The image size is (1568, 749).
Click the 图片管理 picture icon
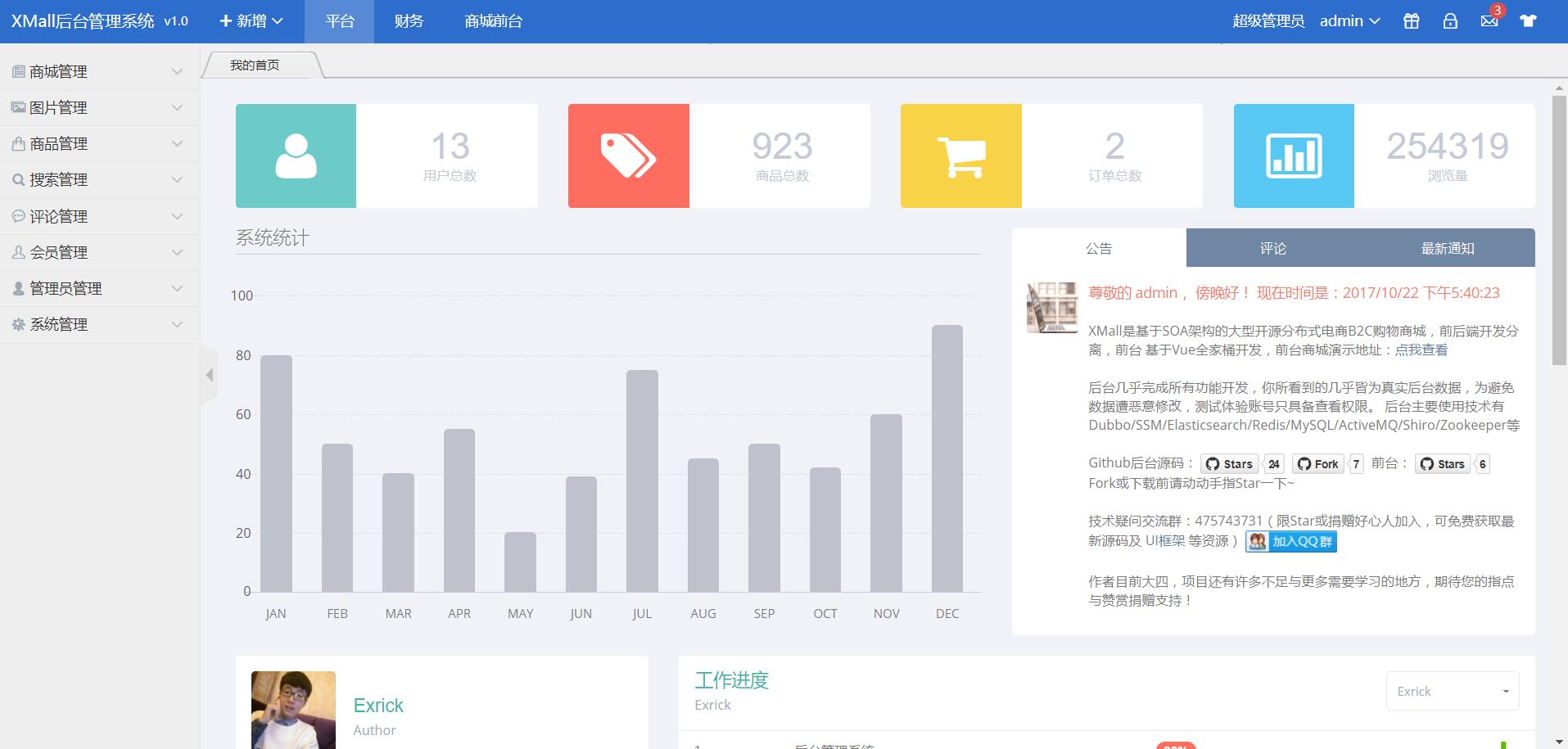(x=18, y=107)
